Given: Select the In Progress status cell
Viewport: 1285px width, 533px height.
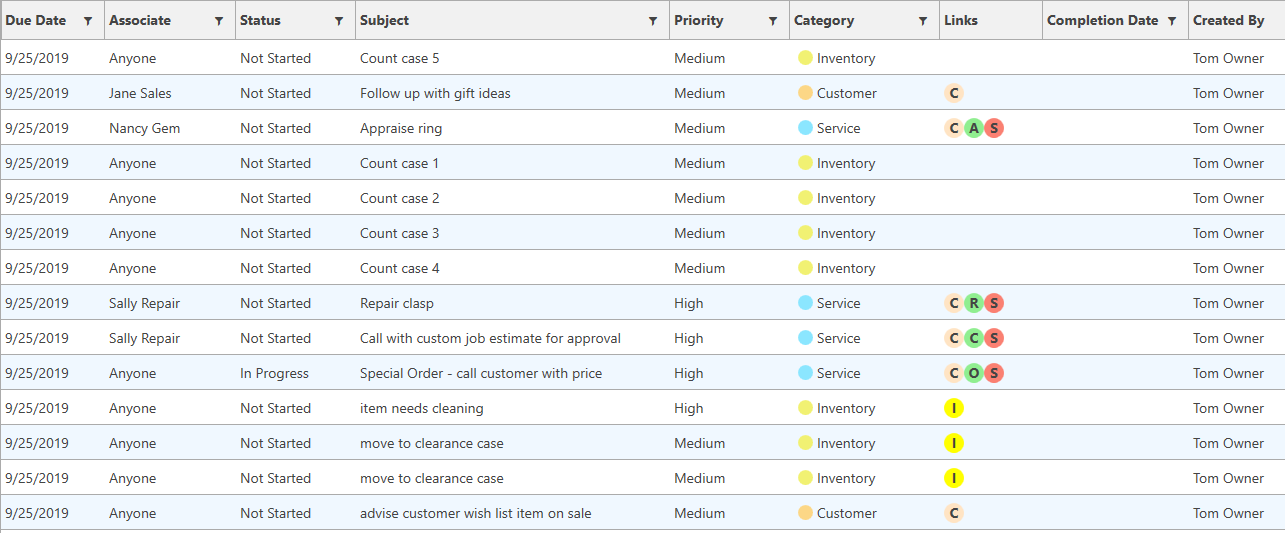Looking at the screenshot, I should click(x=274, y=373).
